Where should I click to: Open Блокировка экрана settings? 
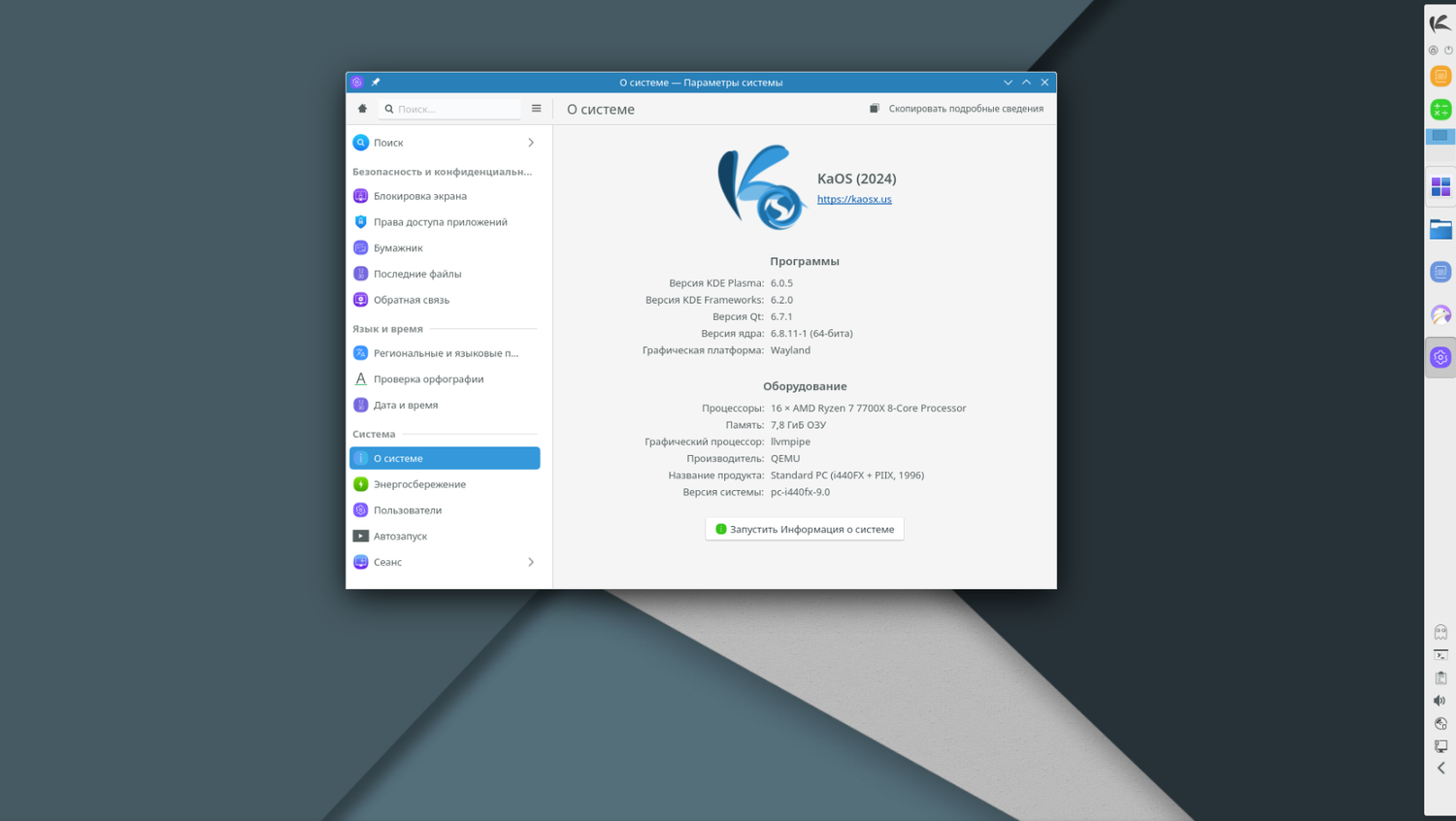pyautogui.click(x=445, y=196)
